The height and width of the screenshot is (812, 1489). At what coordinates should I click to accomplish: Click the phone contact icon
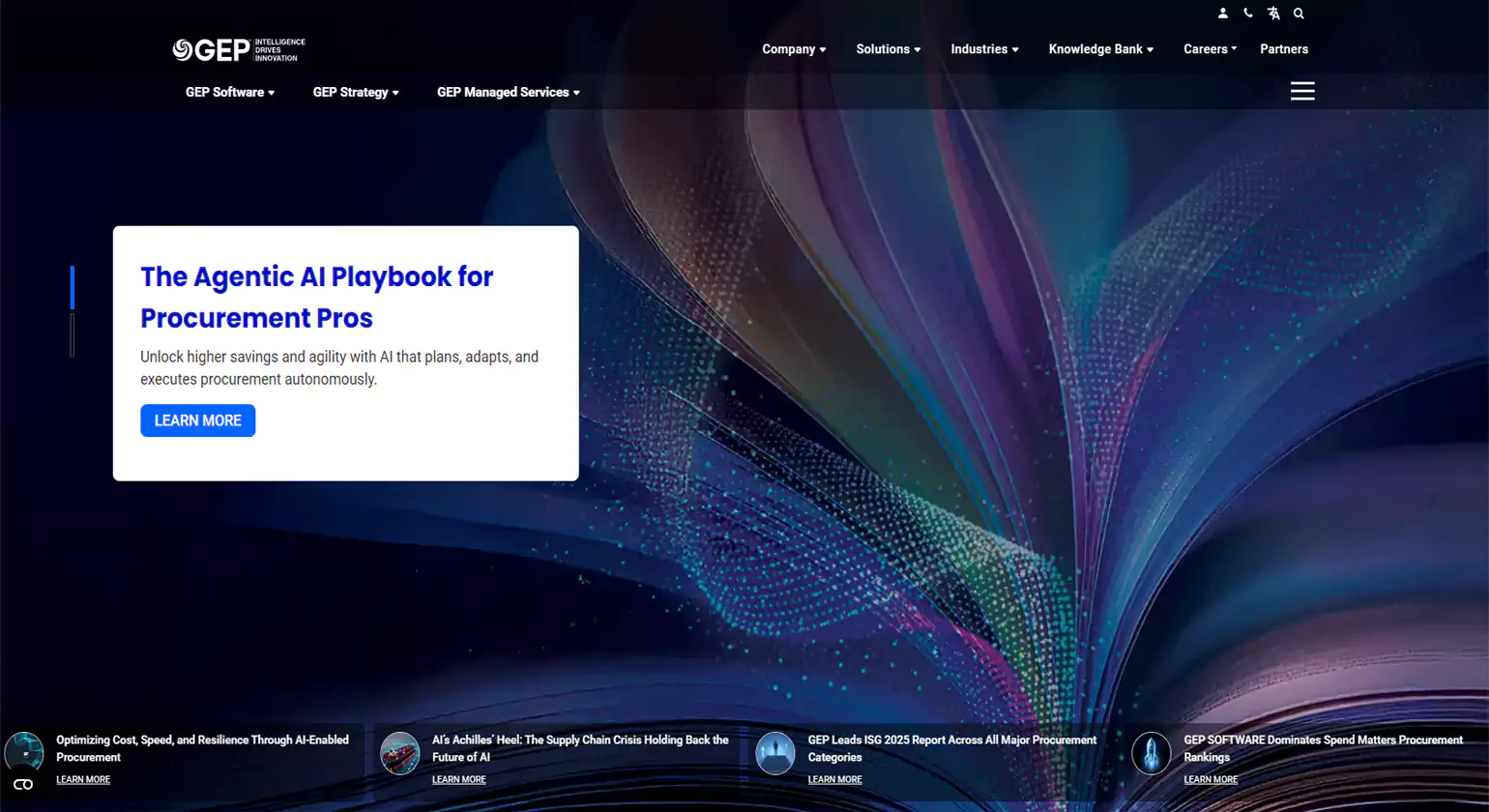[1248, 14]
